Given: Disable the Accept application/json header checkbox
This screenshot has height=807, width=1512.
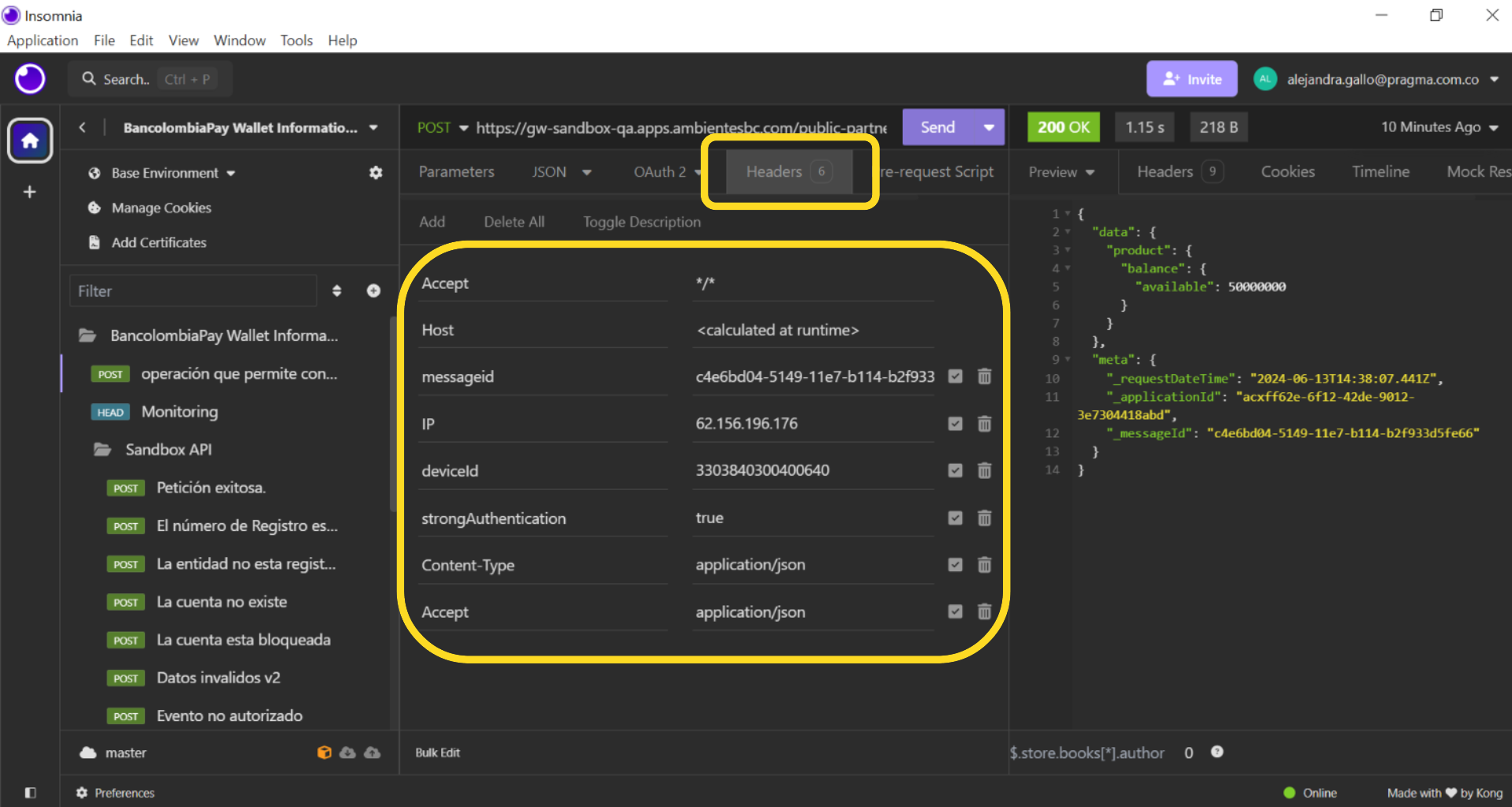Looking at the screenshot, I should pos(955,611).
